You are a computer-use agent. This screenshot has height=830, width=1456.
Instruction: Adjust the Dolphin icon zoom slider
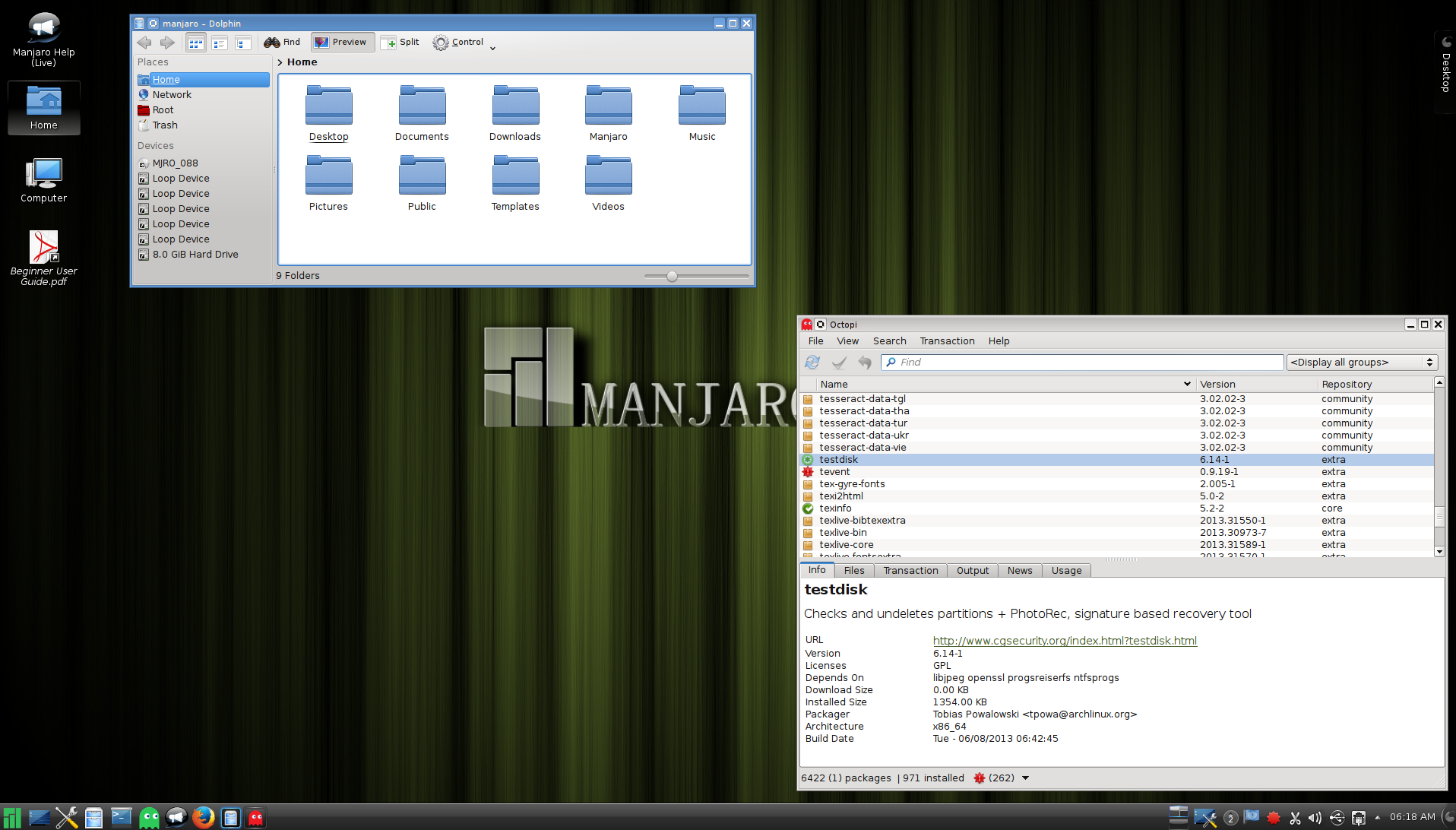[672, 276]
